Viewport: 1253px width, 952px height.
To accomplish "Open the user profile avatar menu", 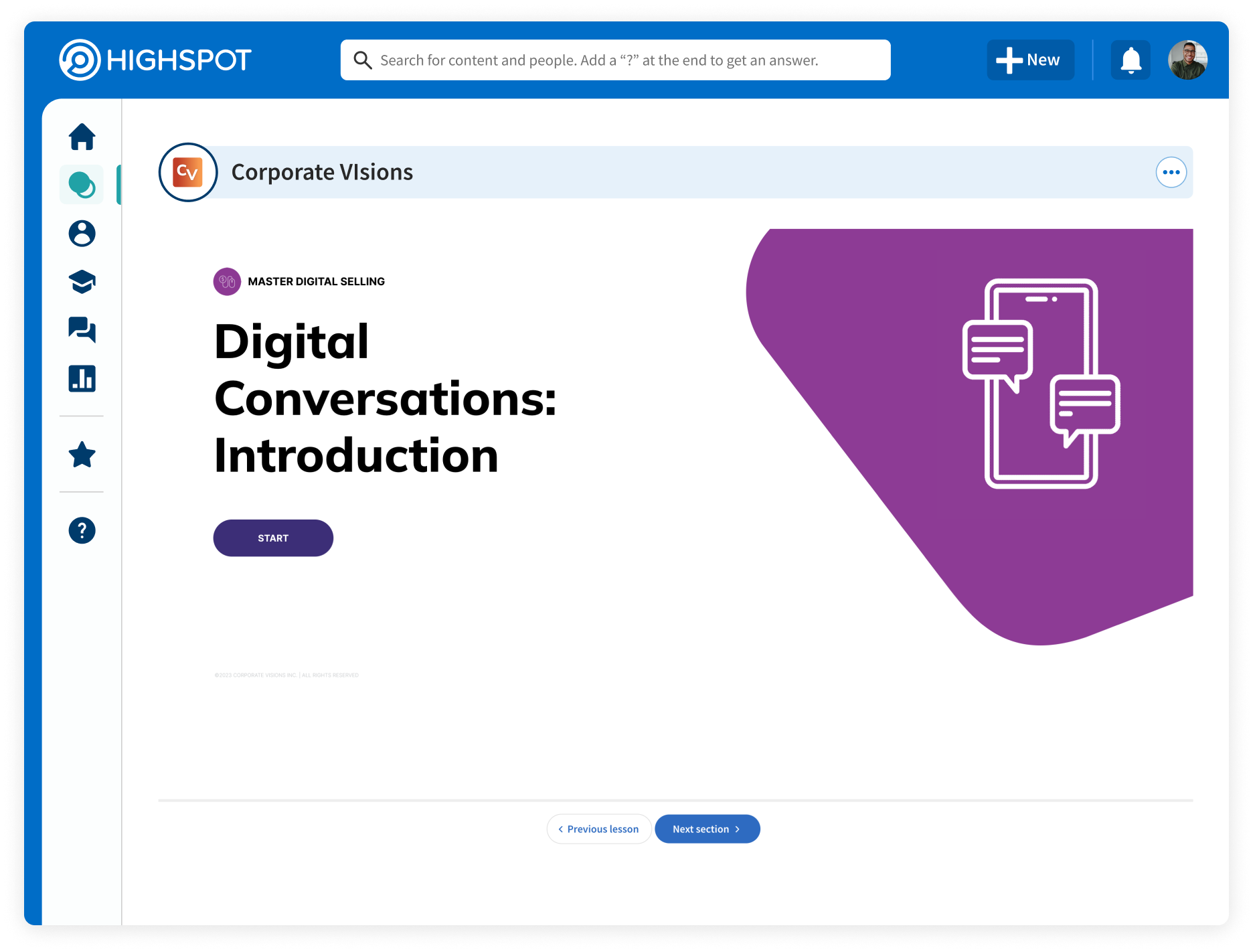I will [1187, 60].
